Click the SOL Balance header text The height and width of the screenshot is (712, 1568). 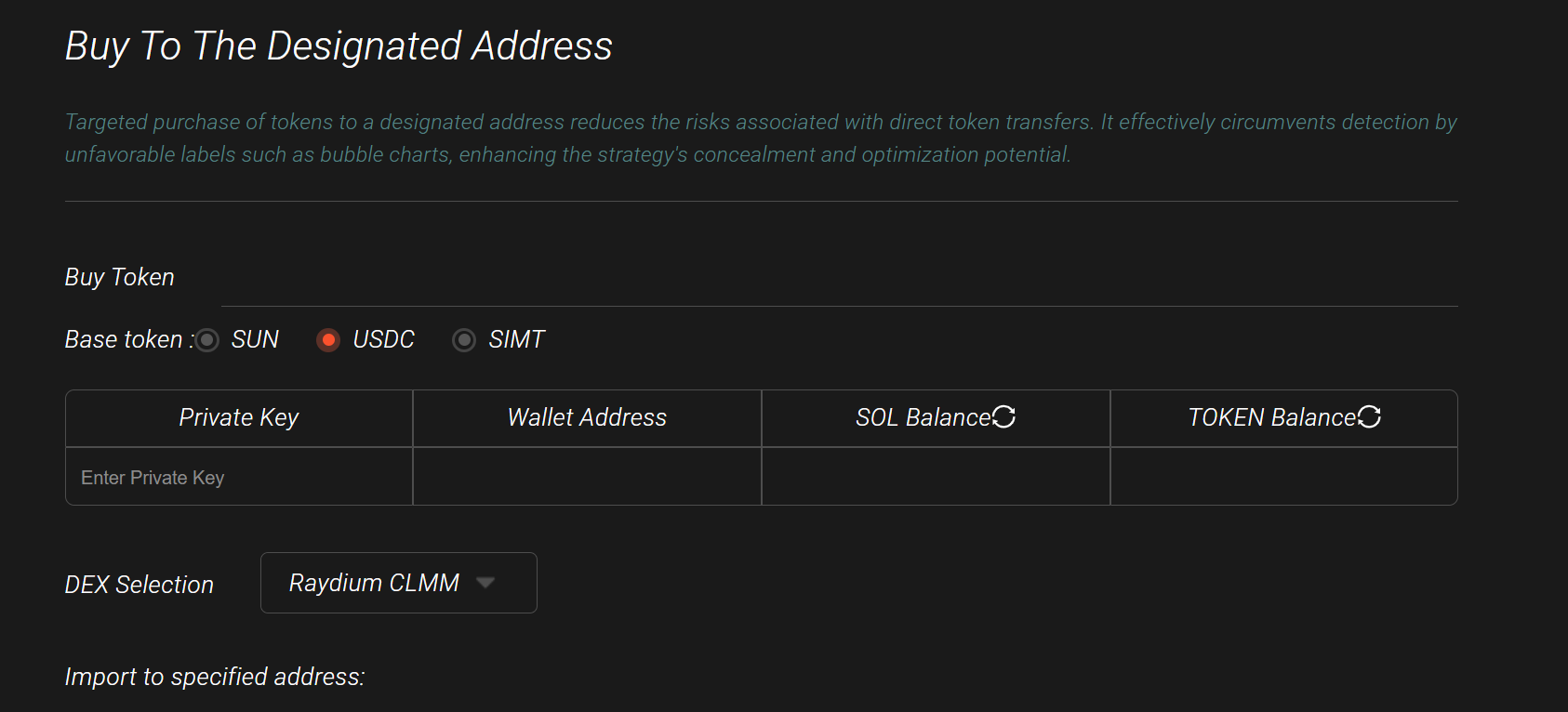point(923,418)
